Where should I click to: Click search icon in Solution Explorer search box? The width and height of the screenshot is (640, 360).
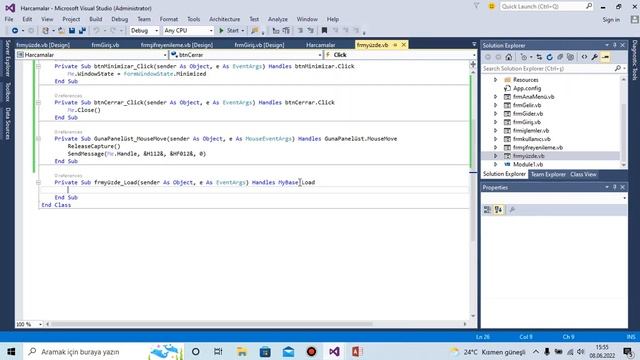[x=618, y=69]
